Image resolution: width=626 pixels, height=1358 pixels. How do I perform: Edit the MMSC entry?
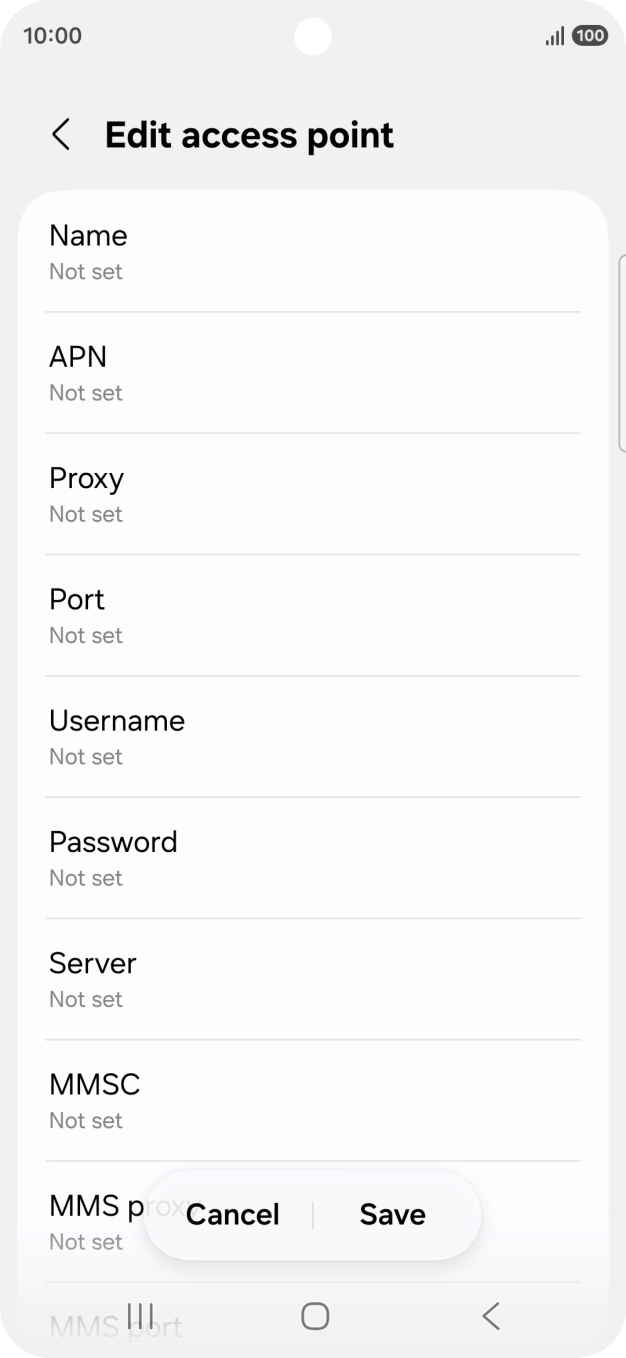coord(313,1100)
